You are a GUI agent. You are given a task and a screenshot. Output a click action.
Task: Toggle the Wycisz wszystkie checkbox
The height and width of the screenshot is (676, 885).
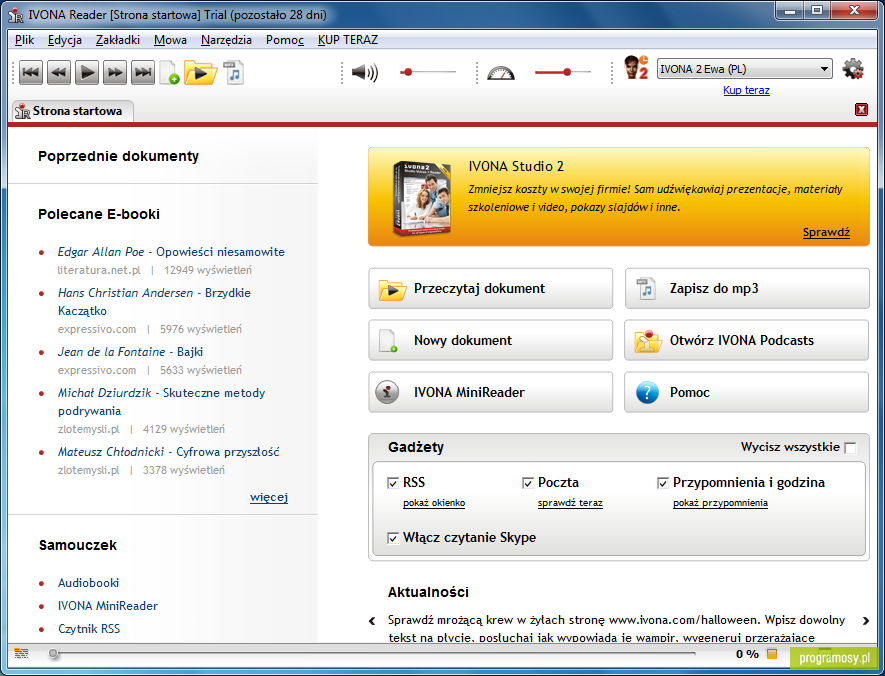850,448
